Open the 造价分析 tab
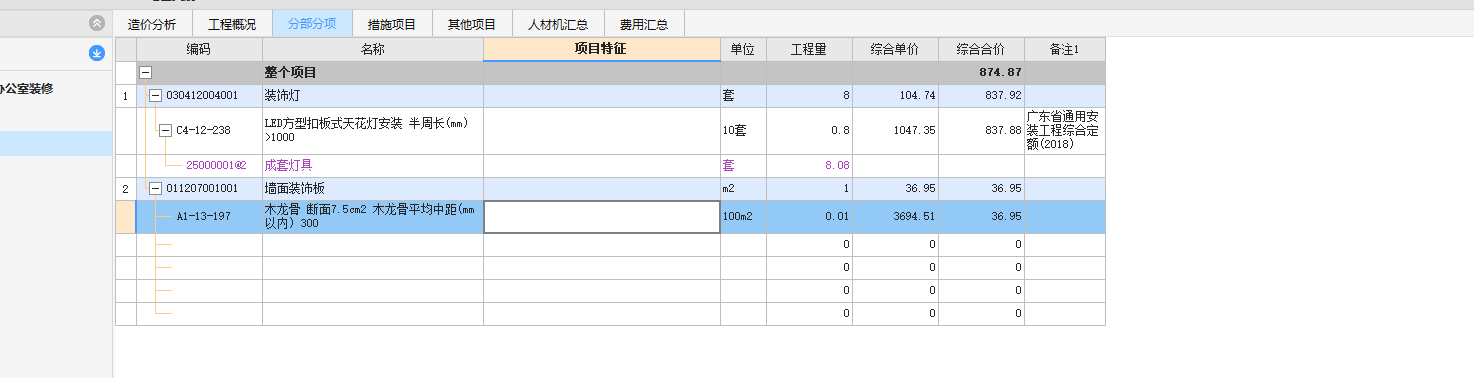The width and height of the screenshot is (1474, 378). (152, 24)
